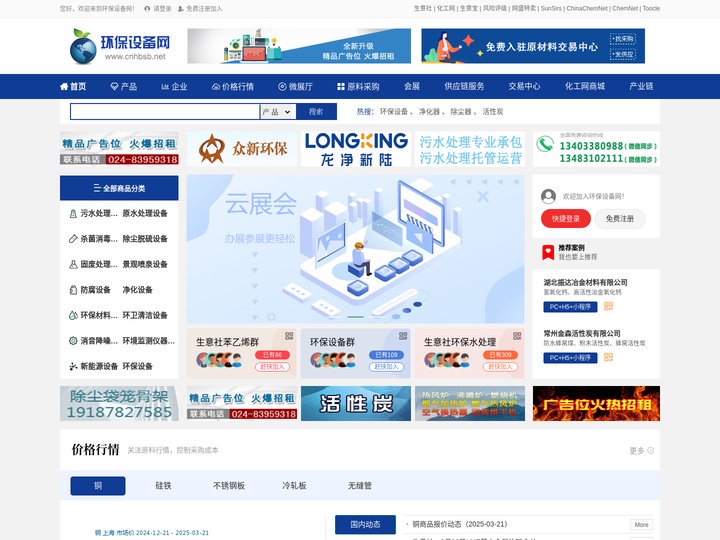This screenshot has height=540, width=720.
Task: Click the 免费注册 button
Action: [x=620, y=219]
